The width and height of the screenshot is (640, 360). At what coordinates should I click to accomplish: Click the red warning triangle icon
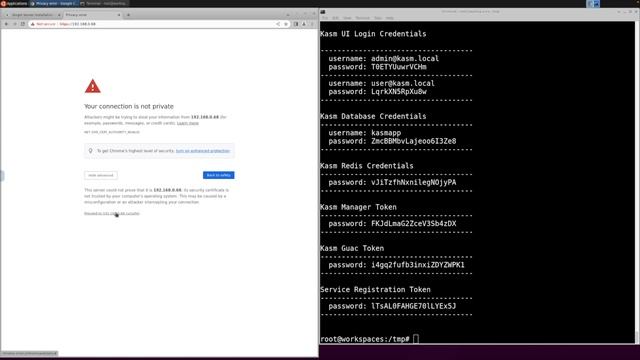tap(93, 86)
